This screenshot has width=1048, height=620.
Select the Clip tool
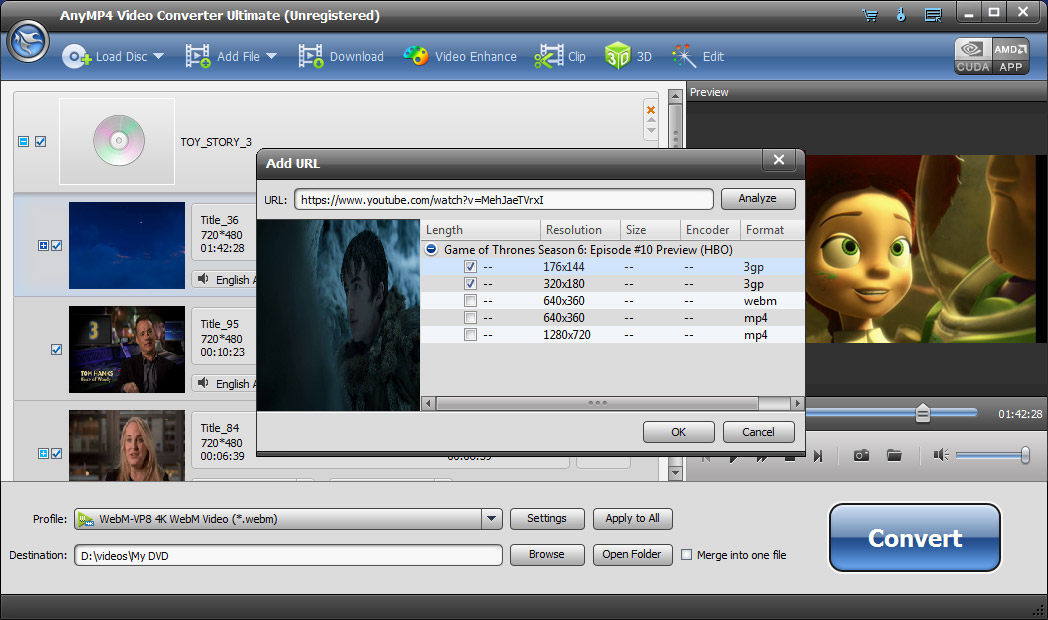[561, 57]
